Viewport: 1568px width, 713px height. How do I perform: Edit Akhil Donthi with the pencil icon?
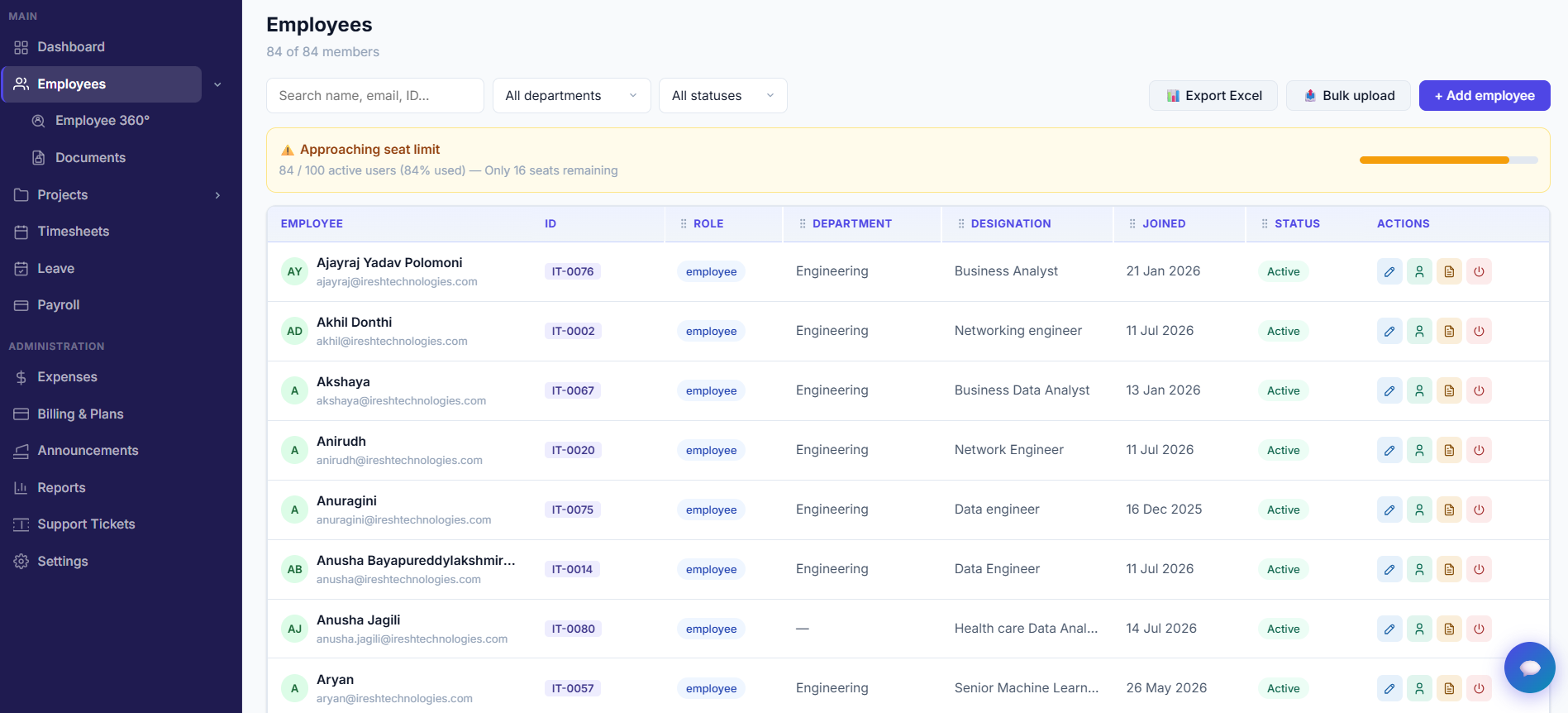pyautogui.click(x=1389, y=331)
